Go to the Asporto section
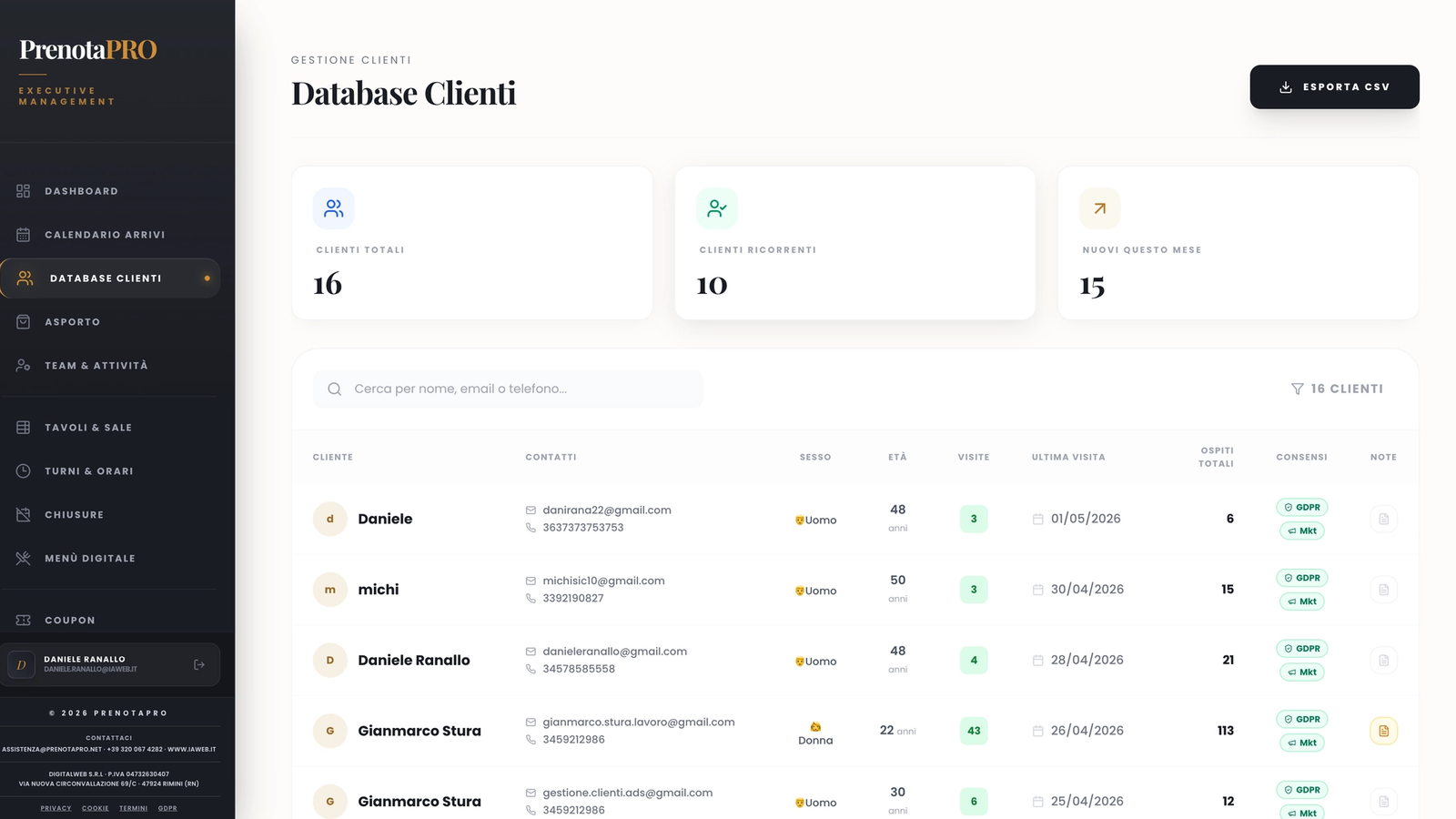Screen dimensions: 1456x819 tap(109, 322)
